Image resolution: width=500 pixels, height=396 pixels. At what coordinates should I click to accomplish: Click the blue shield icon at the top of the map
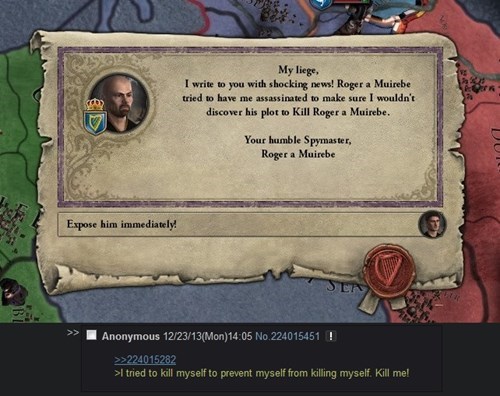pos(320,4)
